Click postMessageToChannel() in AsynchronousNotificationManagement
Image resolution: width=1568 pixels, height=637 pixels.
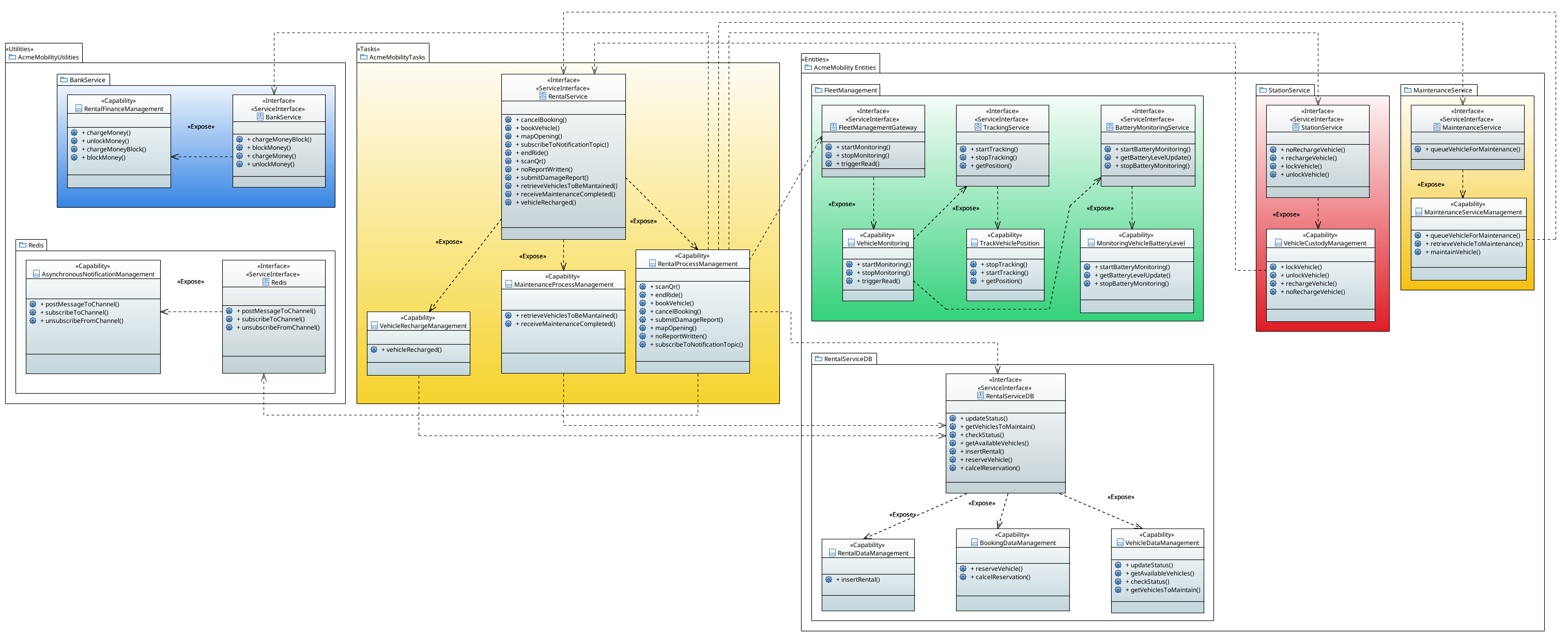coord(80,304)
